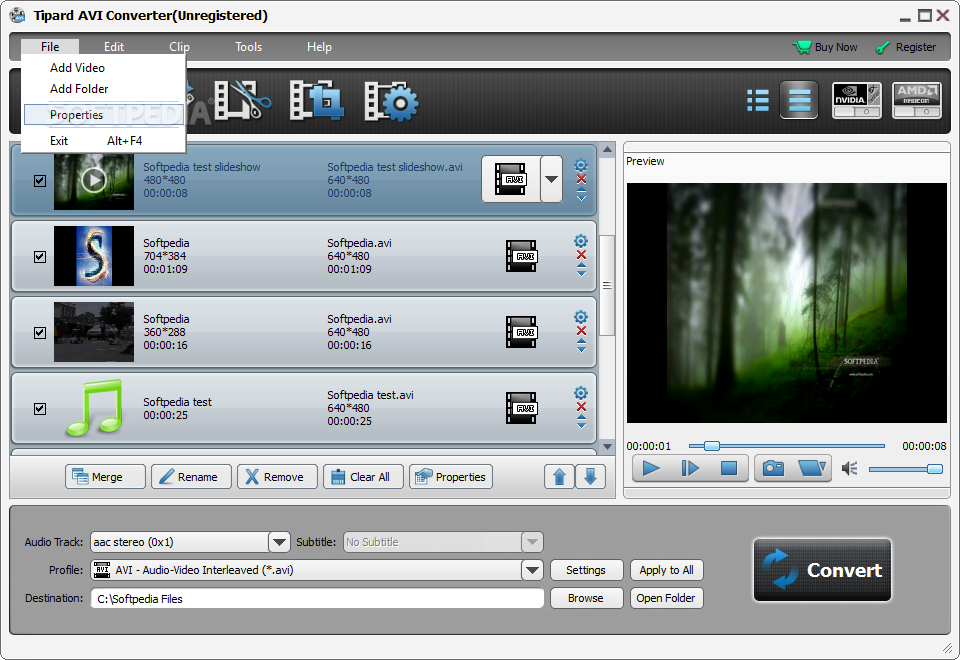This screenshot has width=960, height=660.
Task: Open the Help menu
Action: coord(319,47)
